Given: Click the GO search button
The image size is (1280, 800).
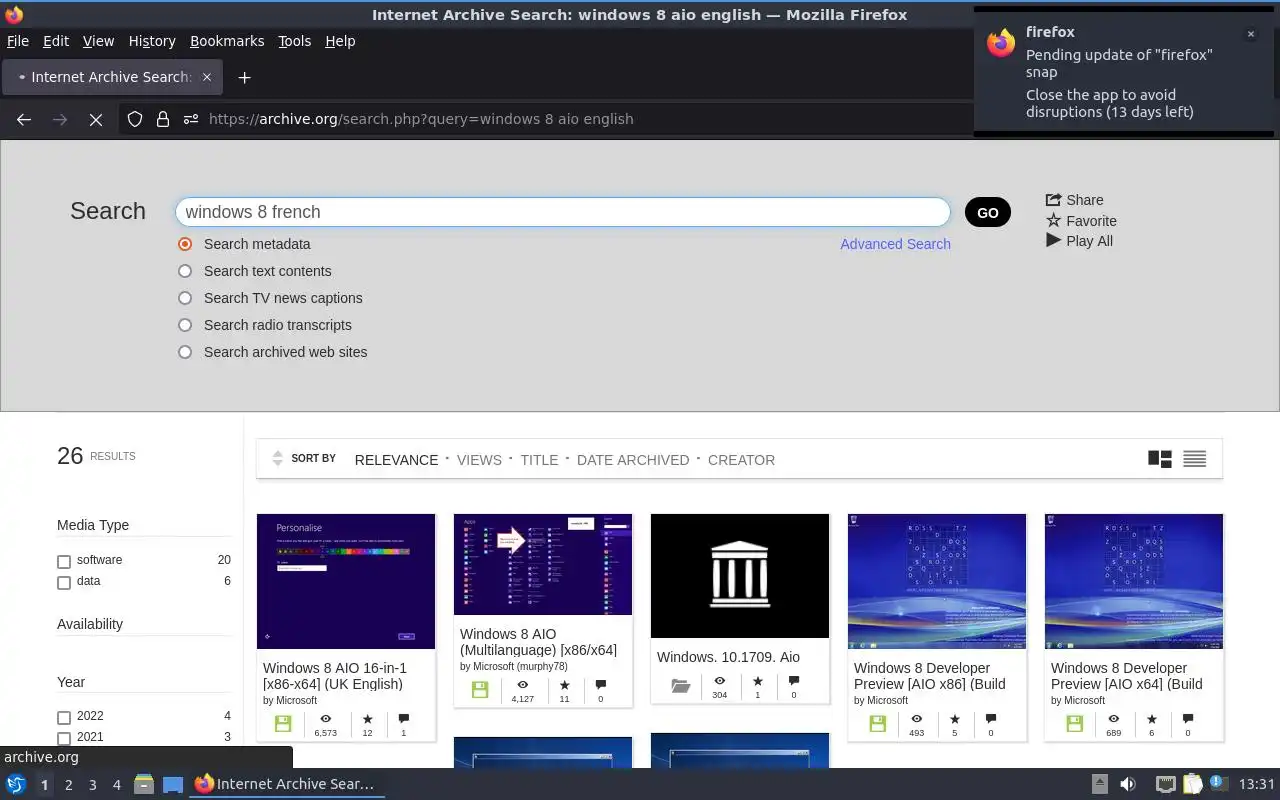Looking at the screenshot, I should (988, 212).
